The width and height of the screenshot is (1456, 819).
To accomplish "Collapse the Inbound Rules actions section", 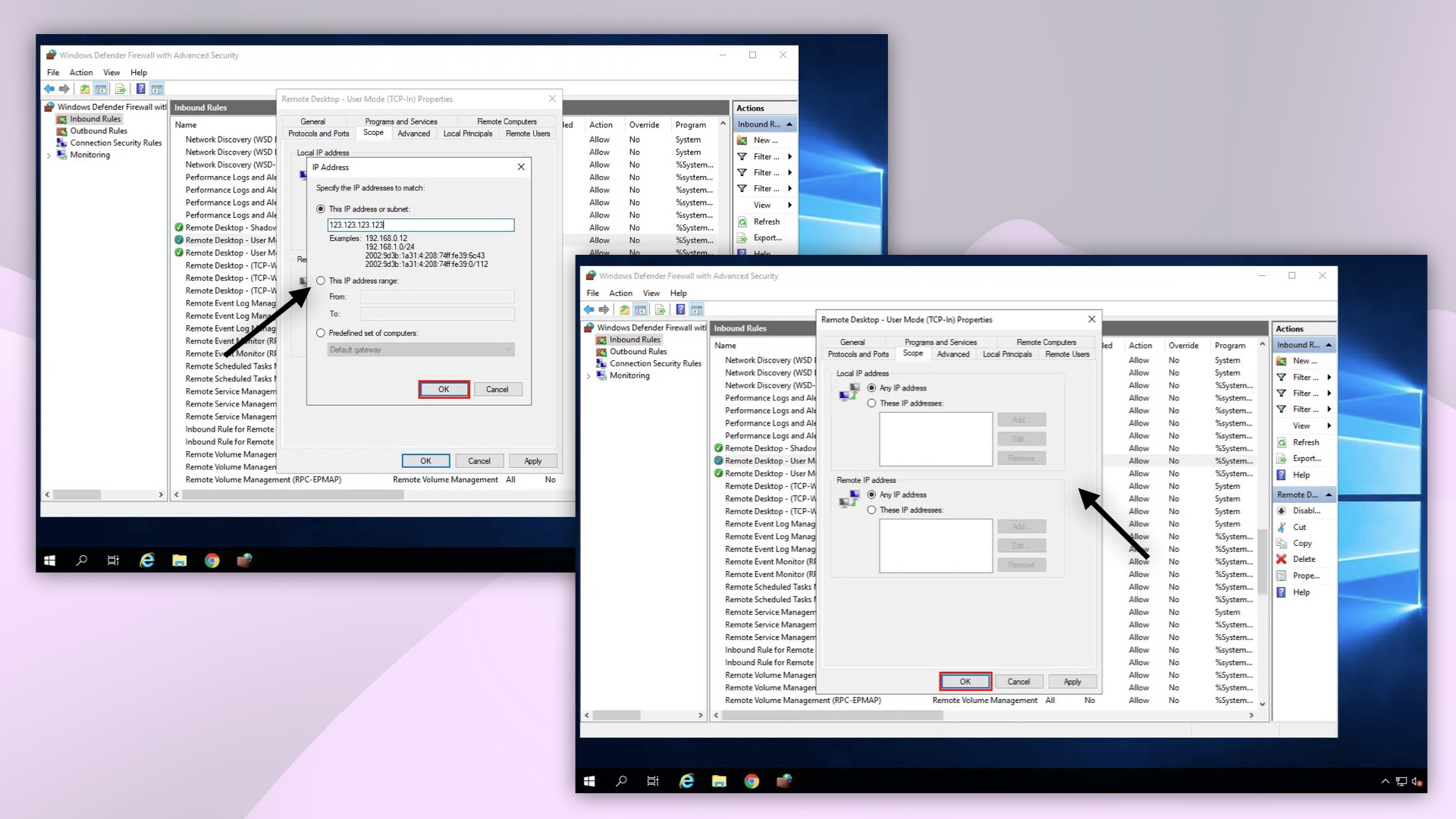I will tap(1330, 344).
